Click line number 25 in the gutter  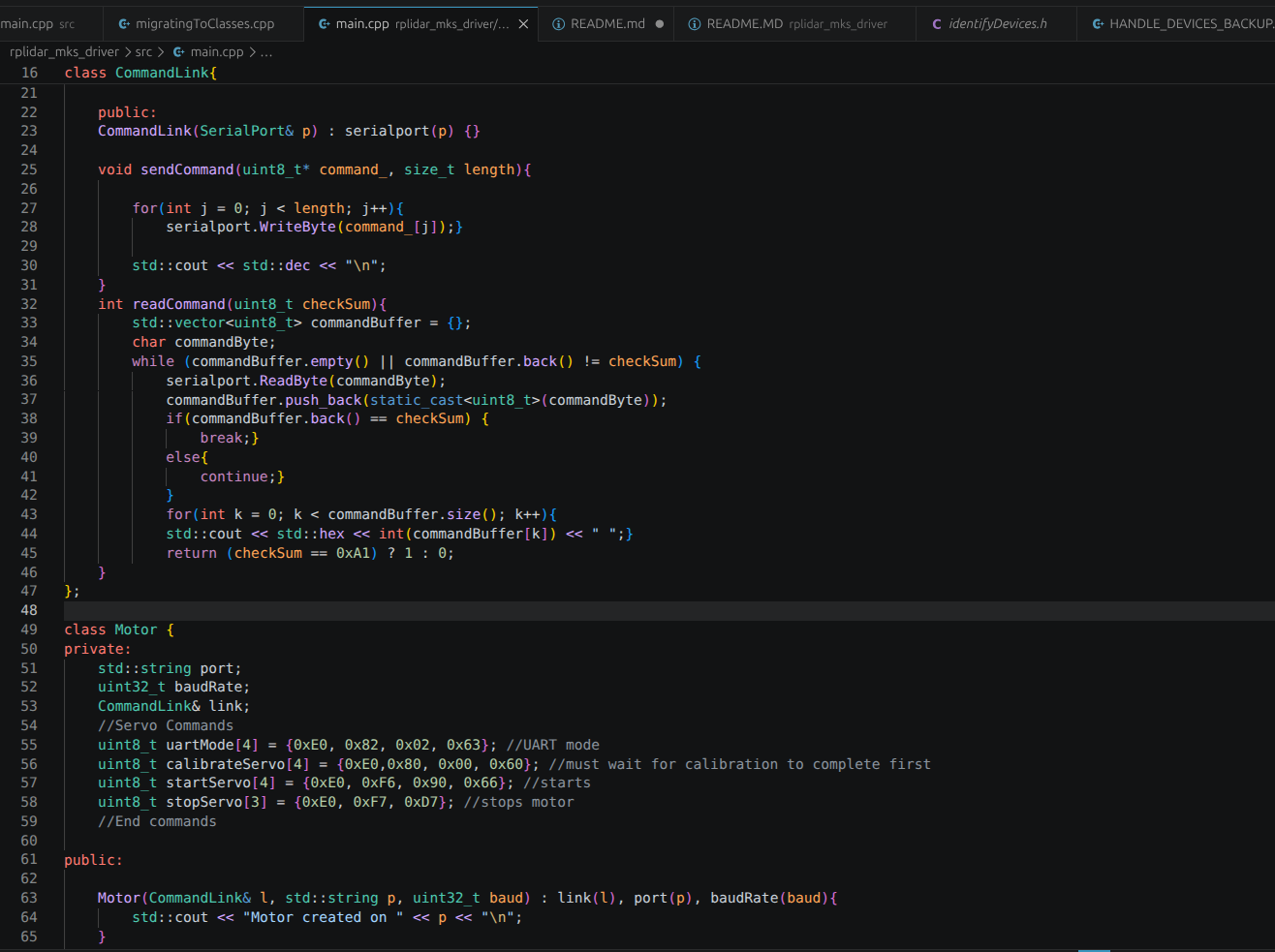point(29,169)
